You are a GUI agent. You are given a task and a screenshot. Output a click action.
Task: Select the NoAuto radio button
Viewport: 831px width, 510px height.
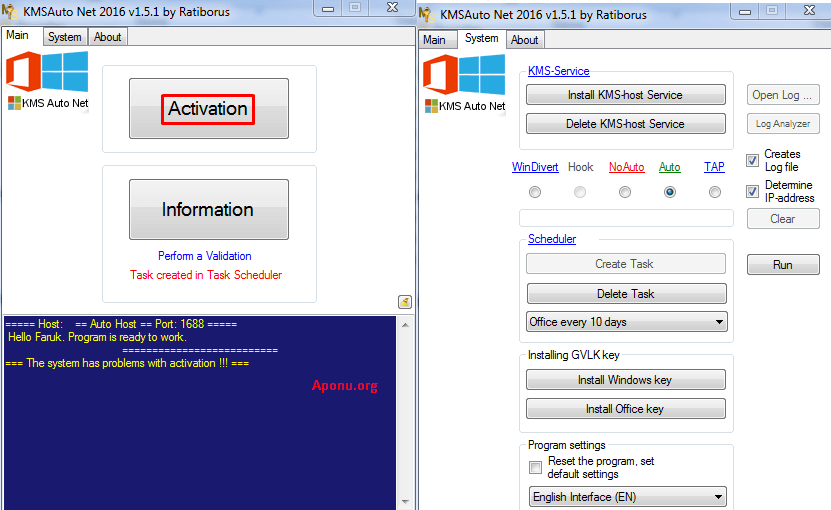625,192
